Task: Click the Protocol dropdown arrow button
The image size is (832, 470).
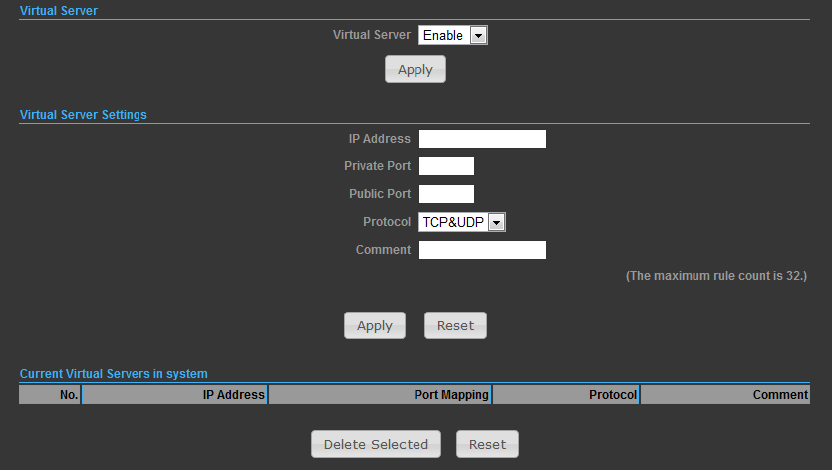Action: pyautogui.click(x=497, y=222)
